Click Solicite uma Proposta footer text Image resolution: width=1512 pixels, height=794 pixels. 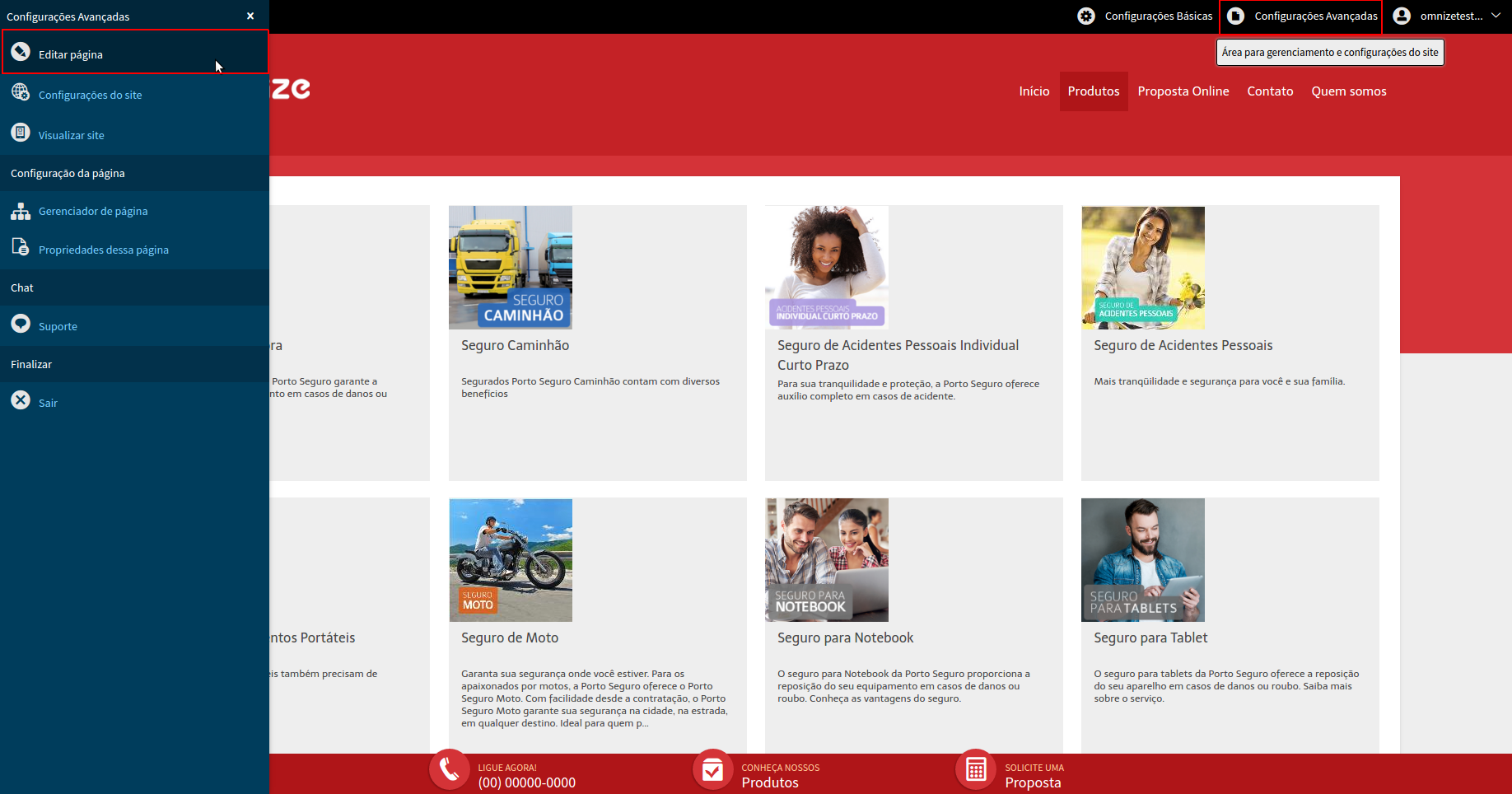(x=1034, y=775)
